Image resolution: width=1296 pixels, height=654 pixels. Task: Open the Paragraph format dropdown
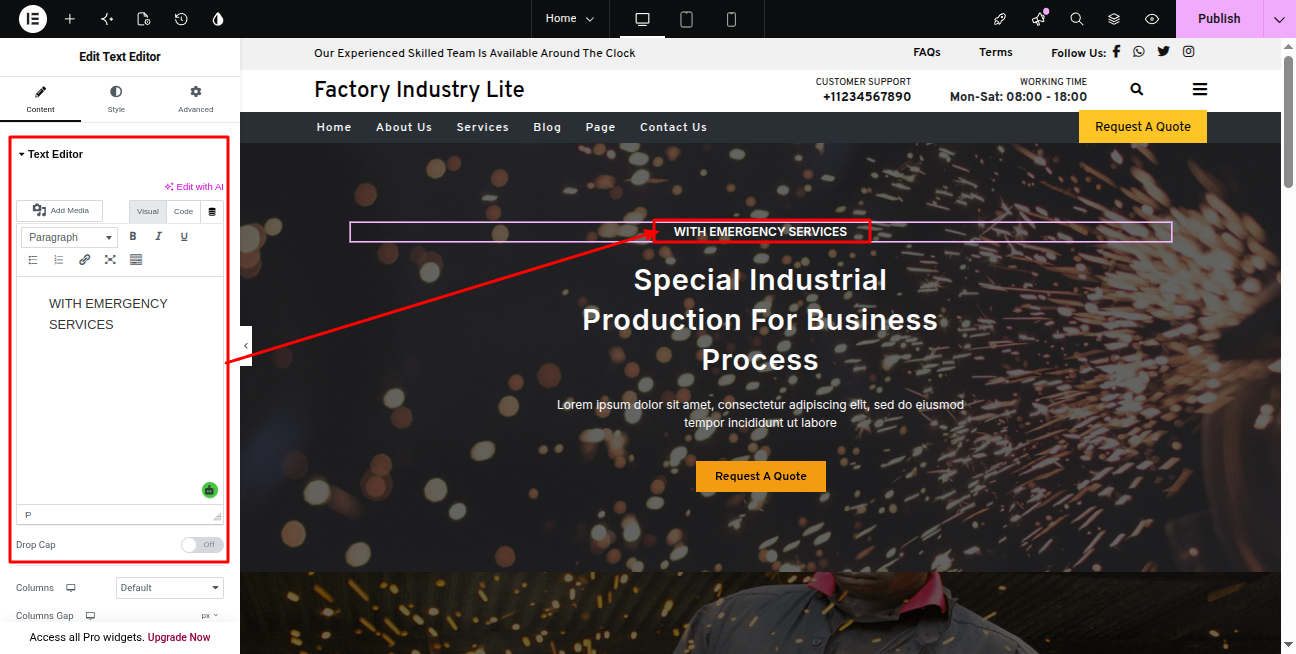pos(69,237)
